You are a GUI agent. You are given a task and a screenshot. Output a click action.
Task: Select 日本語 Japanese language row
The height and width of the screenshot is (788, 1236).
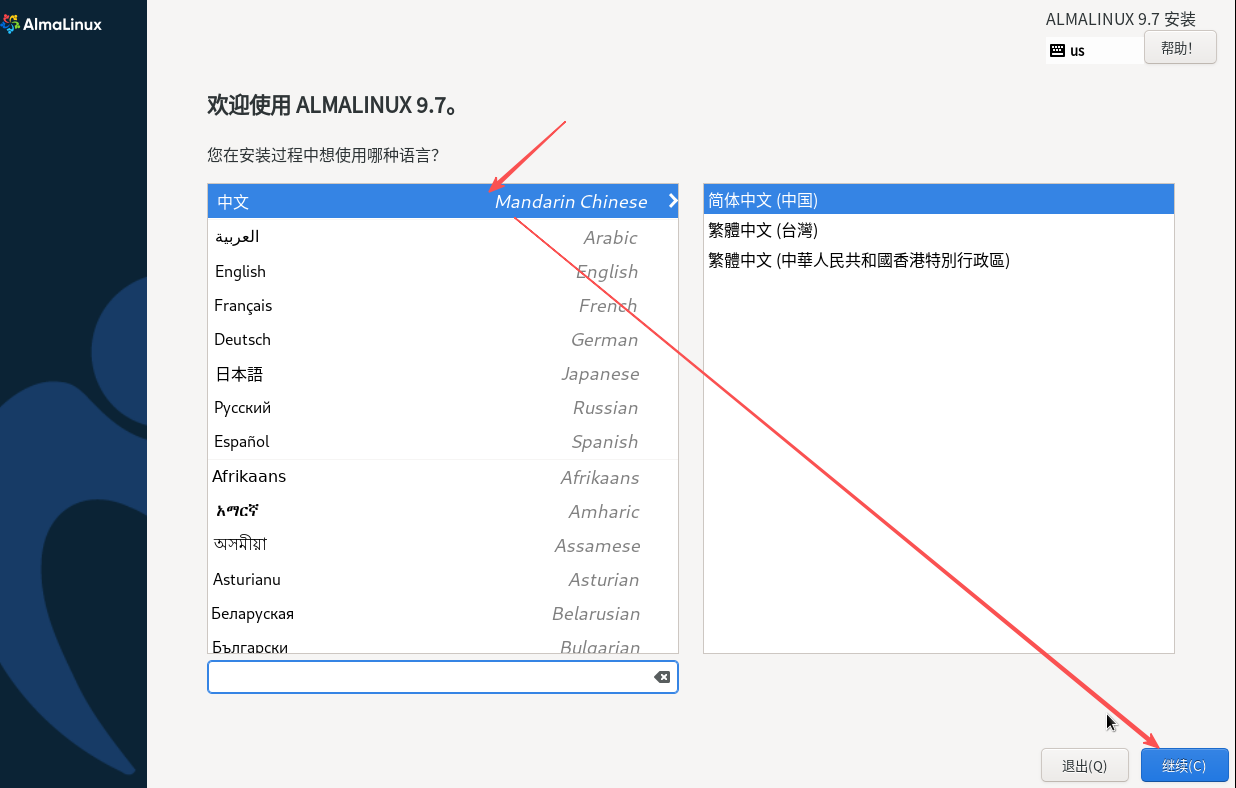pos(443,373)
